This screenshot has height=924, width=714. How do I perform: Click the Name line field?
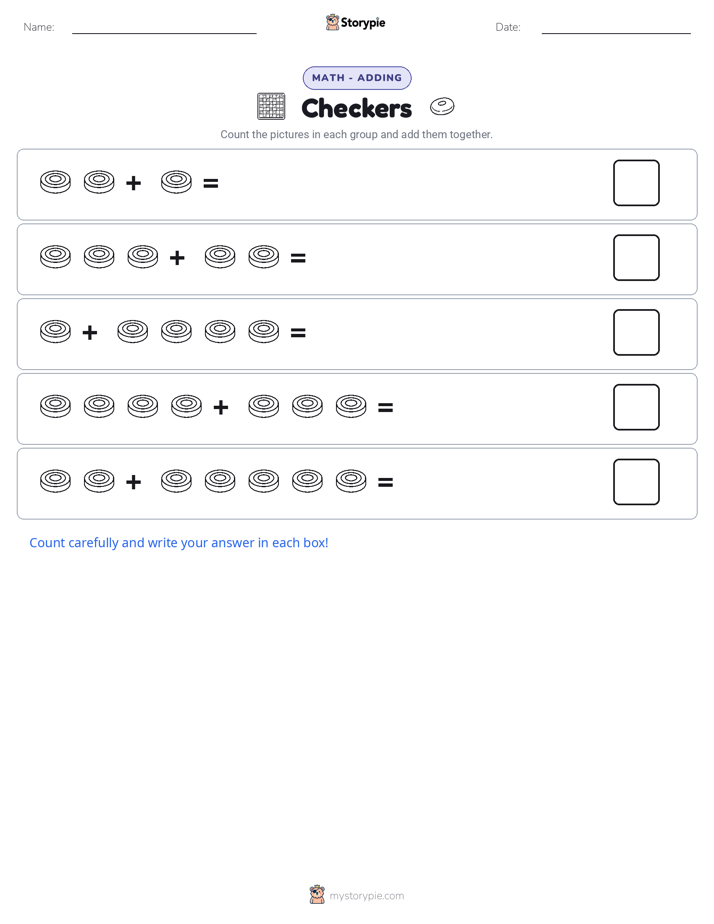(x=164, y=28)
